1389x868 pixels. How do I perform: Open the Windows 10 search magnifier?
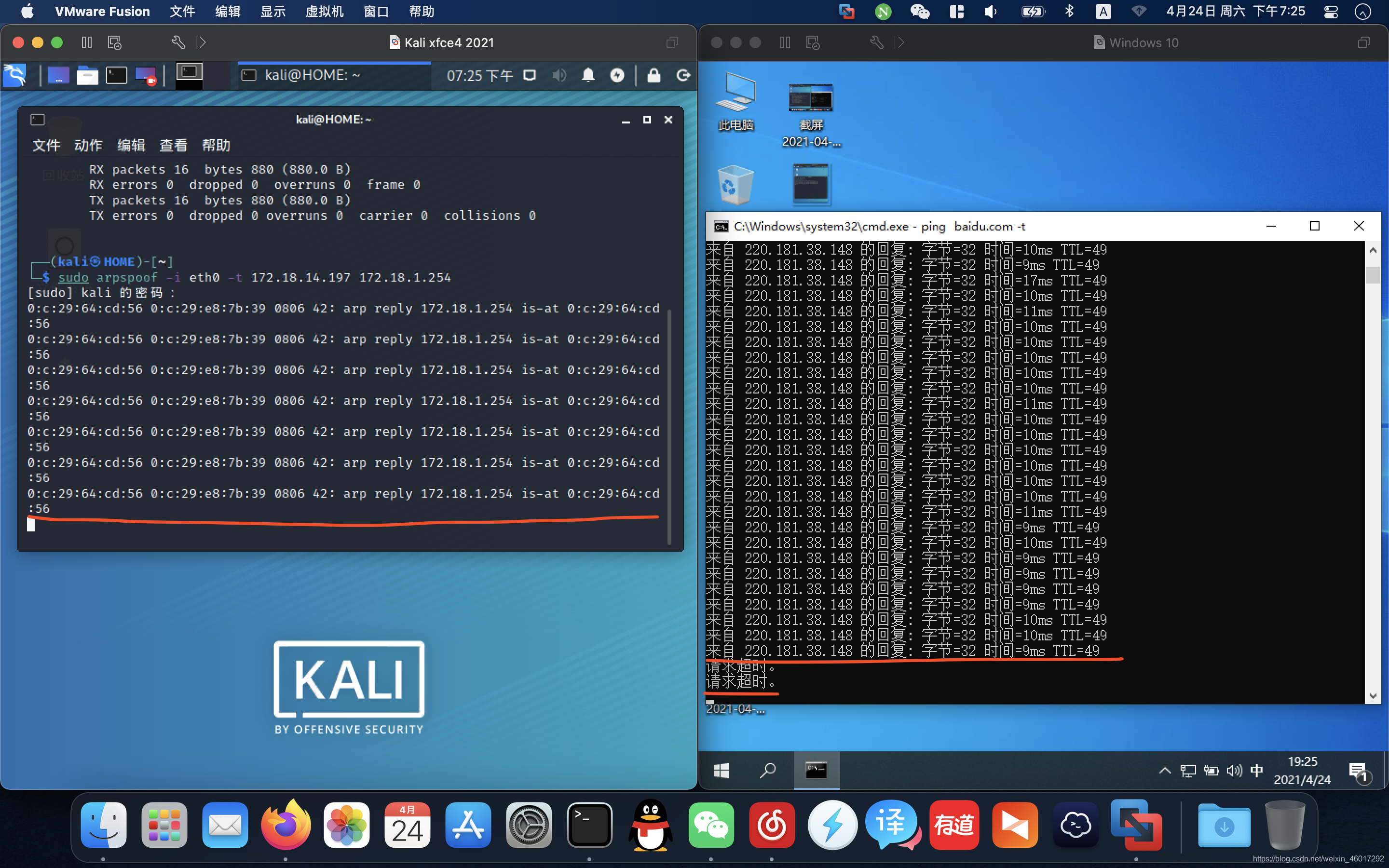pyautogui.click(x=767, y=770)
